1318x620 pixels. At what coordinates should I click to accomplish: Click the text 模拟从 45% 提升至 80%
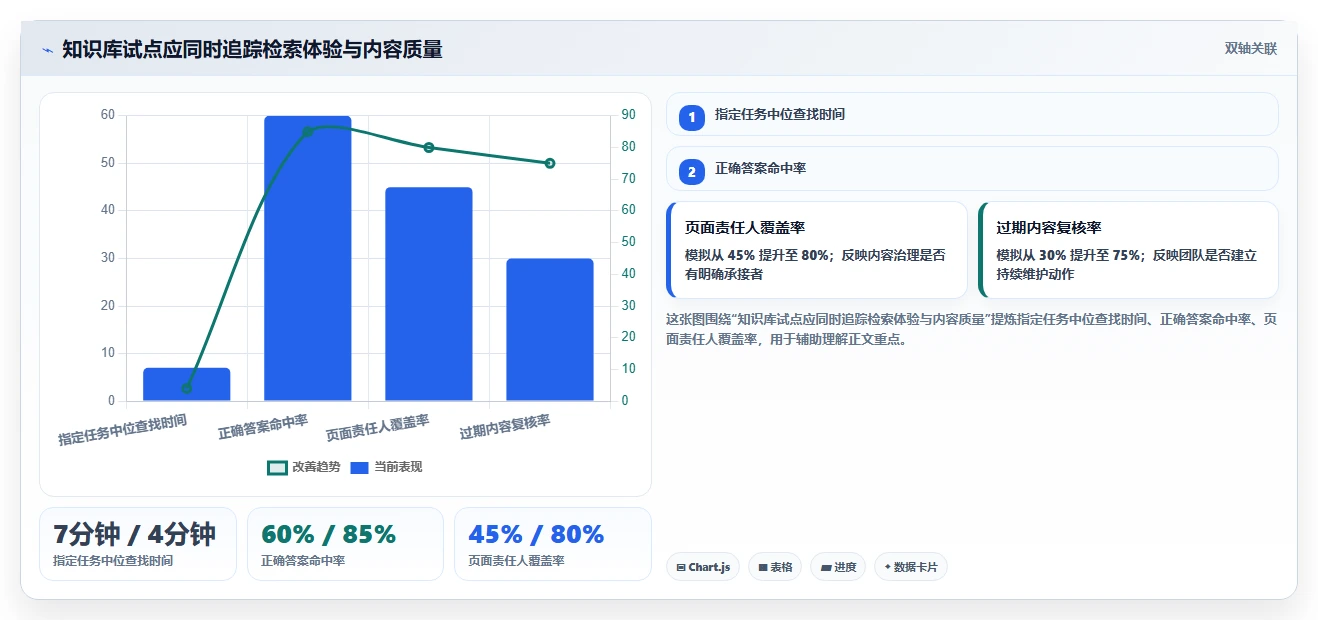coord(757,255)
